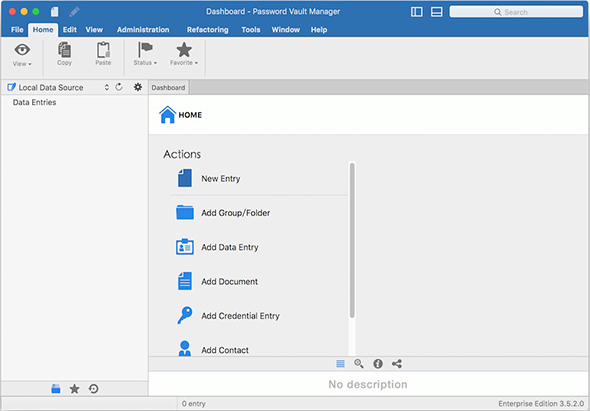Screen dimensions: 590x411
Task: Switch to the list details view icon
Action: click(340, 364)
